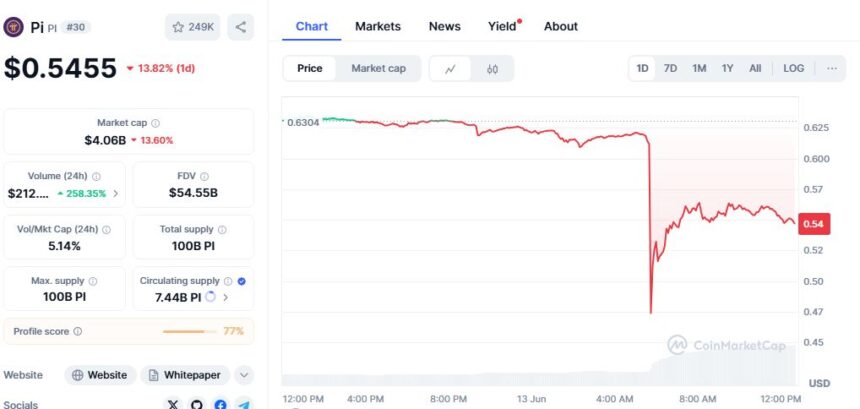Image resolution: width=860 pixels, height=409 pixels.
Task: Expand more website links chevron
Action: click(x=244, y=375)
